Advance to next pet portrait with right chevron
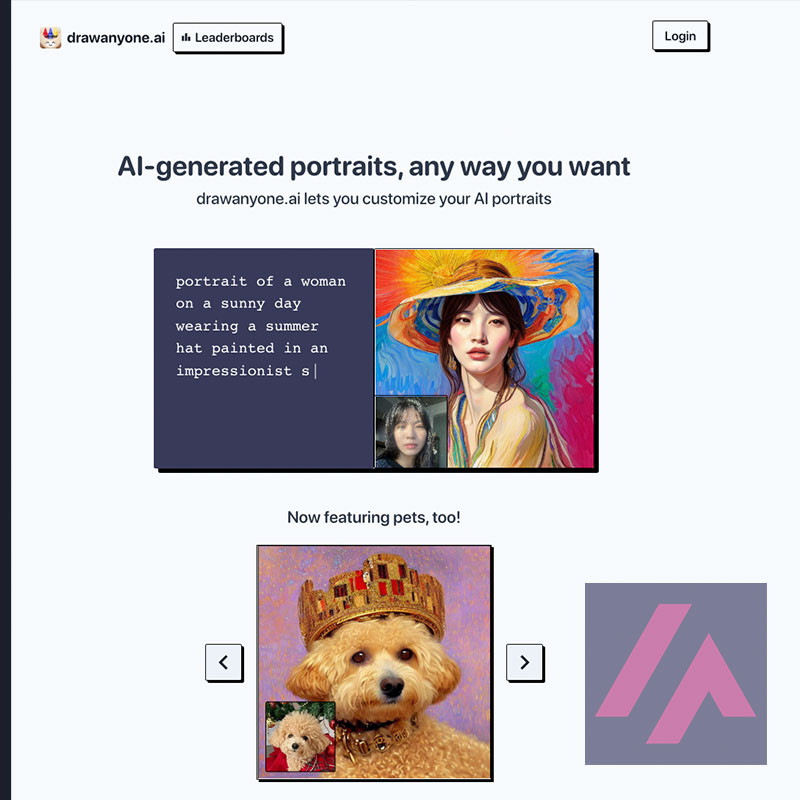The height and width of the screenshot is (800, 800). coord(524,662)
